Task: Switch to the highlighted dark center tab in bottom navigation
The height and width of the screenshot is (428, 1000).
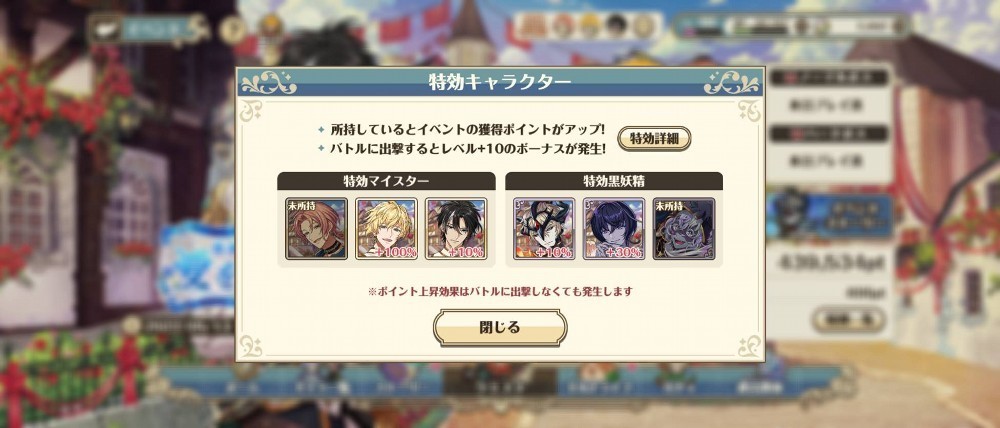Action: coord(500,381)
